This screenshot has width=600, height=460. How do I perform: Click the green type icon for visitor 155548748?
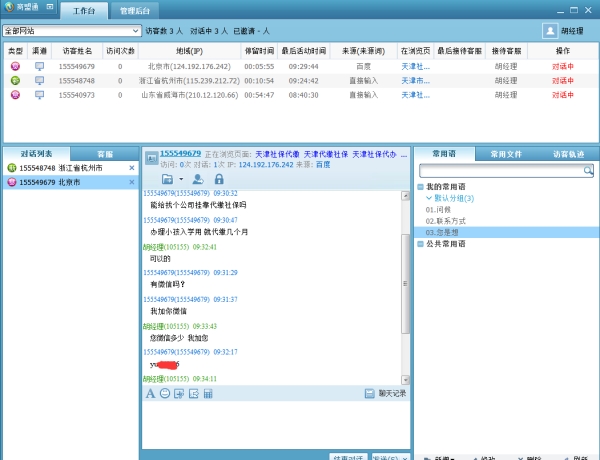pyautogui.click(x=15, y=80)
